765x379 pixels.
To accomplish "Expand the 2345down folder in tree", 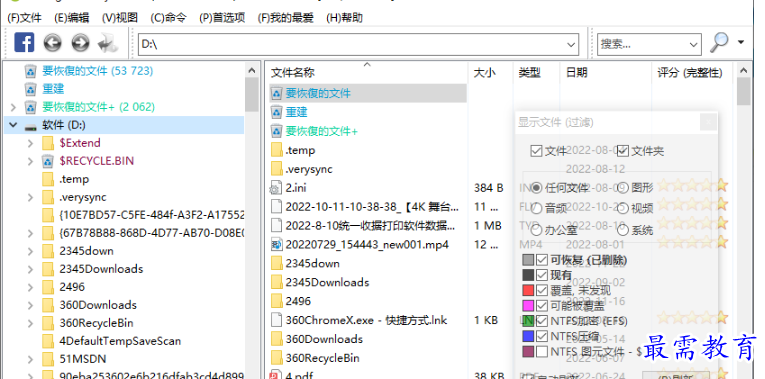I will (x=31, y=251).
